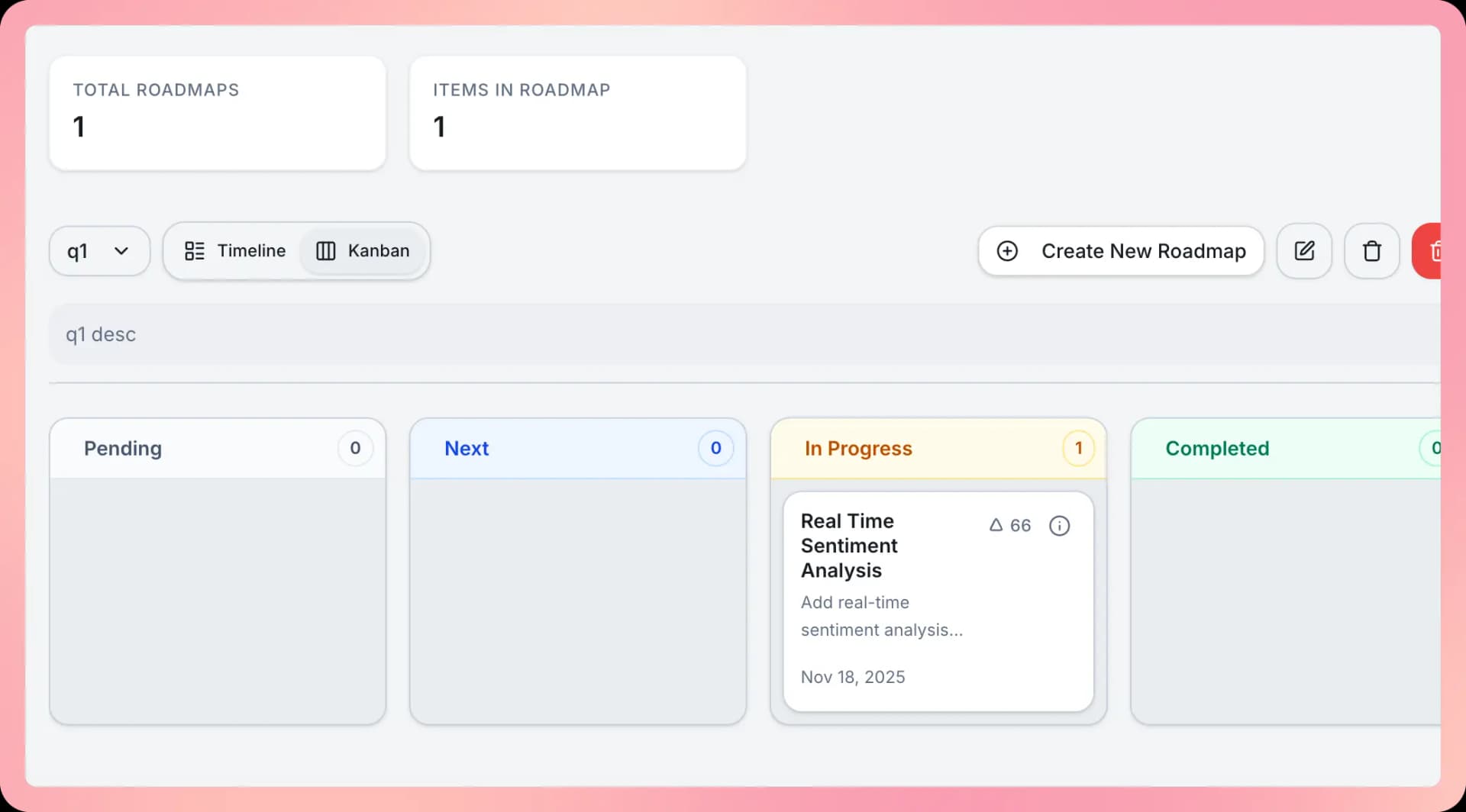Screen dimensions: 1466x812
Task: Click the edit roadmap pencil icon
Action: (x=1304, y=251)
